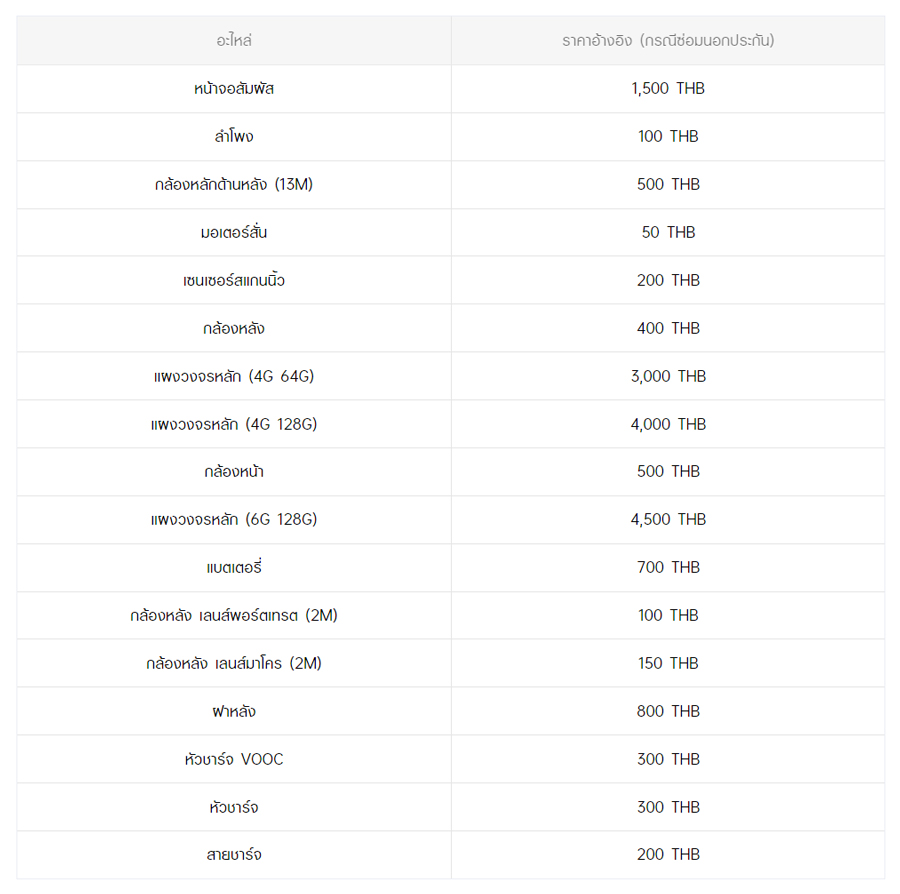
Task: Click กล้องหลักด้านหลัง (13M) cell
Action: tap(234, 184)
